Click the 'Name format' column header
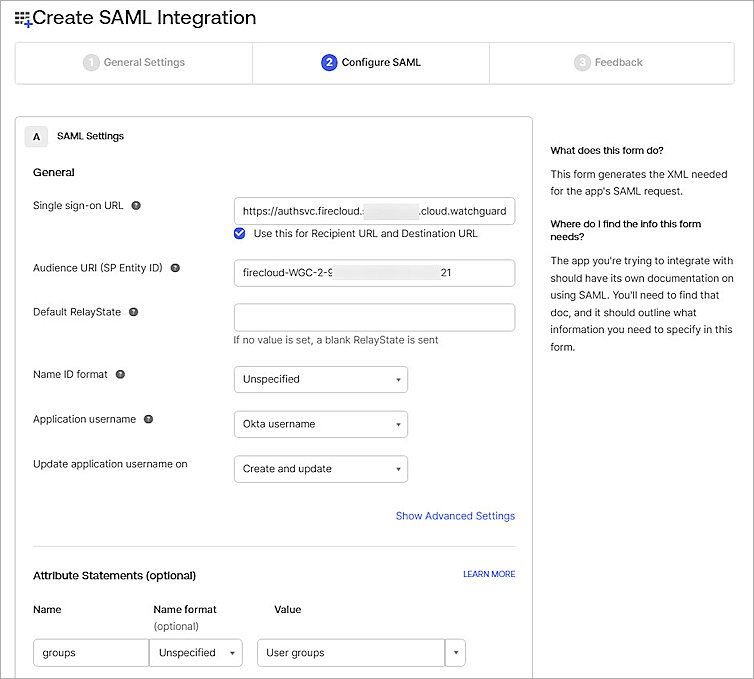Viewport: 754px width, 679px height. click(185, 610)
